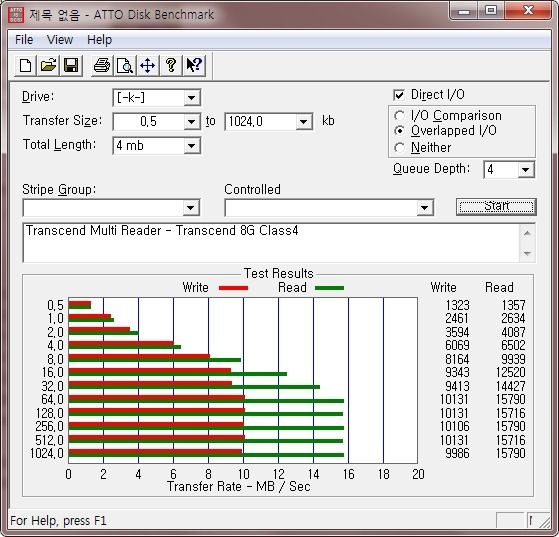Click read value 4087 for 2.0
This screenshot has width=559, height=537.
[513, 332]
